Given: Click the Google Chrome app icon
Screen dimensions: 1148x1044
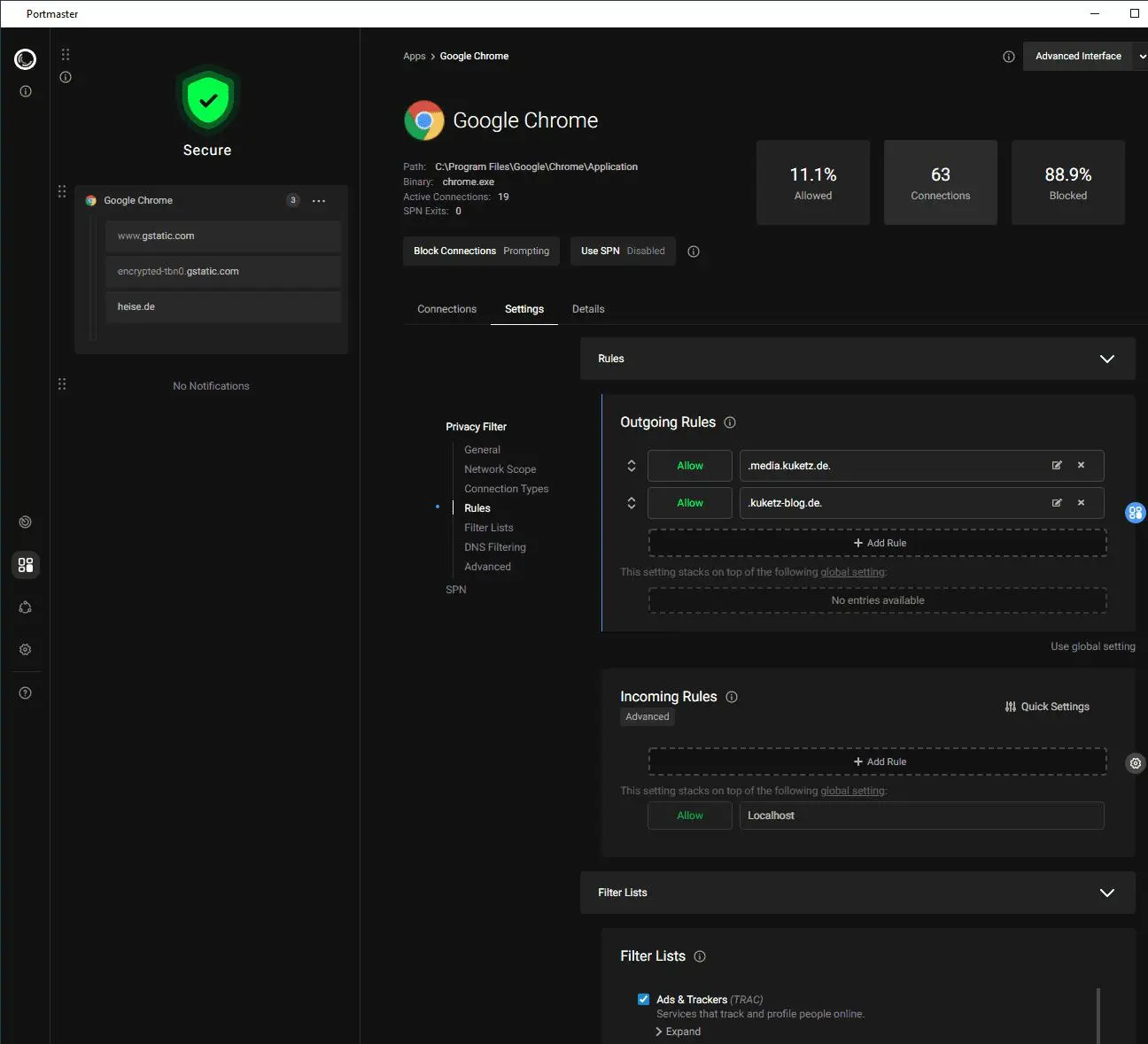Looking at the screenshot, I should (x=424, y=120).
